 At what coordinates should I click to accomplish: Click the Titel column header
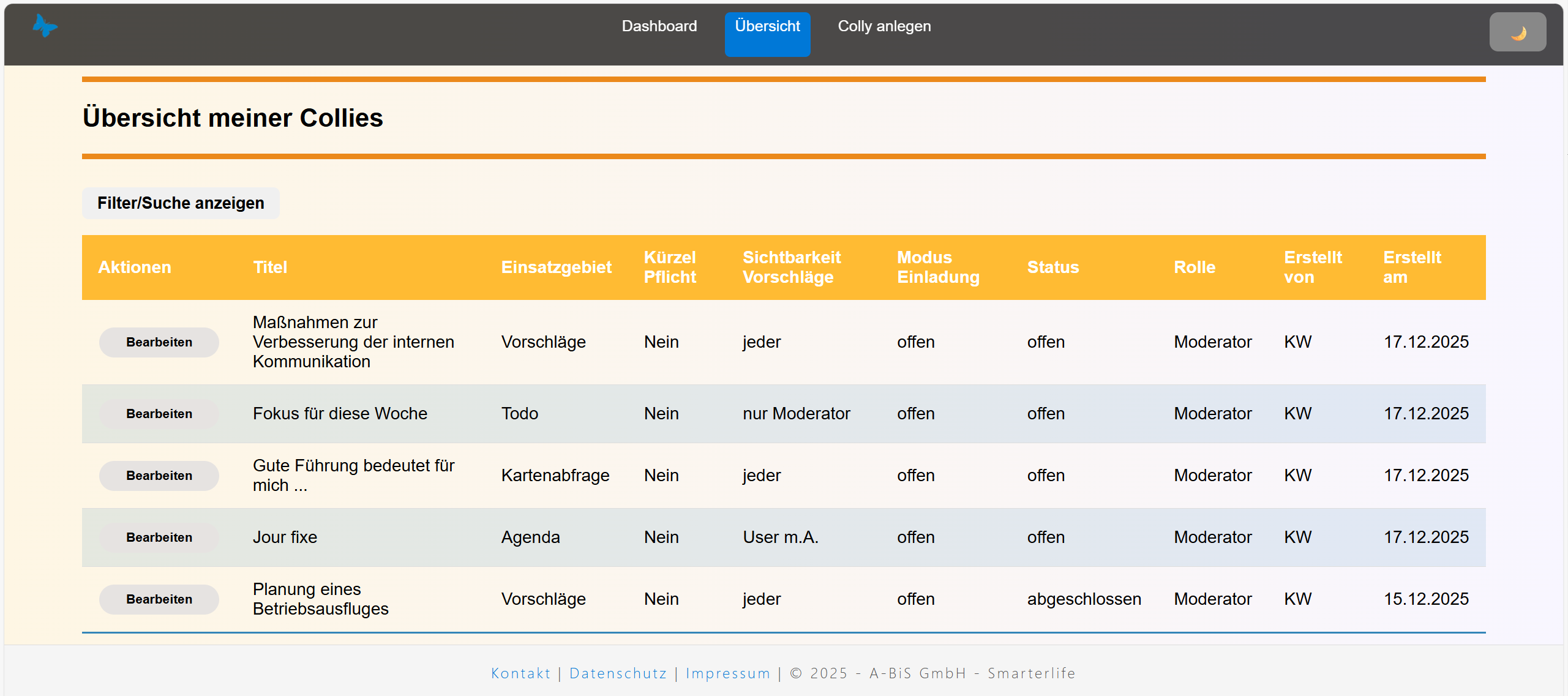click(x=270, y=268)
